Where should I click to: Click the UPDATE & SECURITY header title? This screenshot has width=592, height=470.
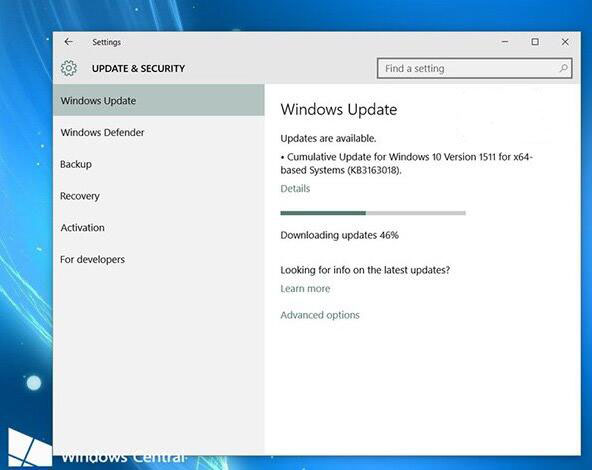(138, 68)
